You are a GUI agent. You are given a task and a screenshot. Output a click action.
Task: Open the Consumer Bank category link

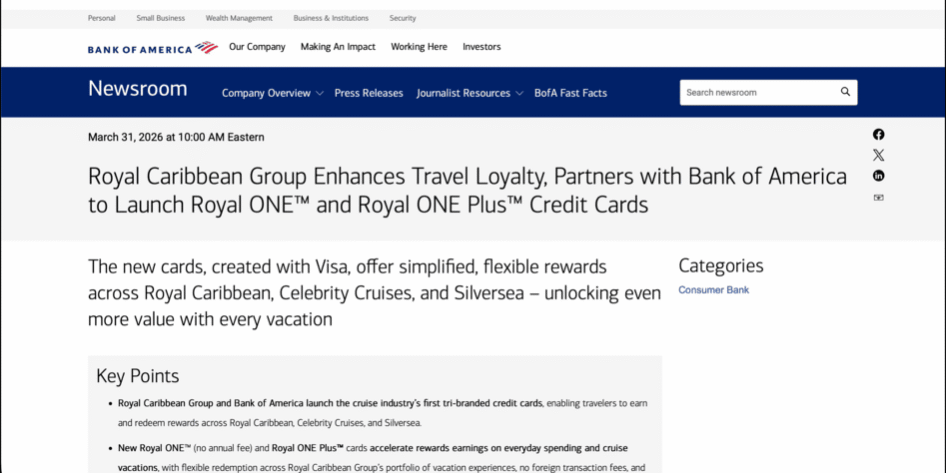[713, 290]
